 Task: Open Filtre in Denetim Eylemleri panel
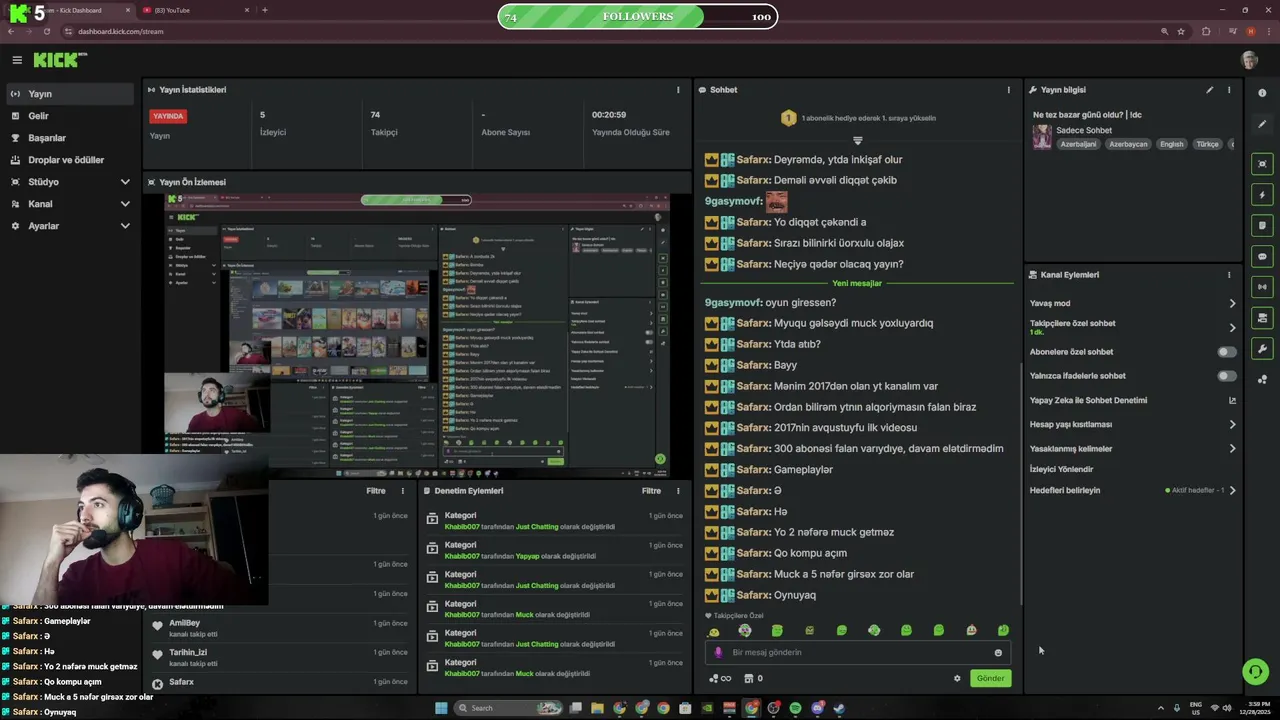[651, 491]
